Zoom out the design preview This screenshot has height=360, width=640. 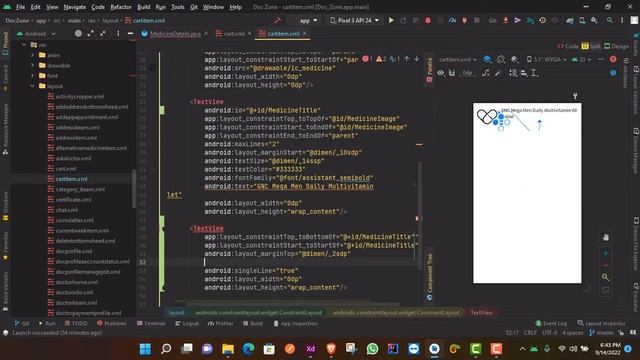(606, 265)
